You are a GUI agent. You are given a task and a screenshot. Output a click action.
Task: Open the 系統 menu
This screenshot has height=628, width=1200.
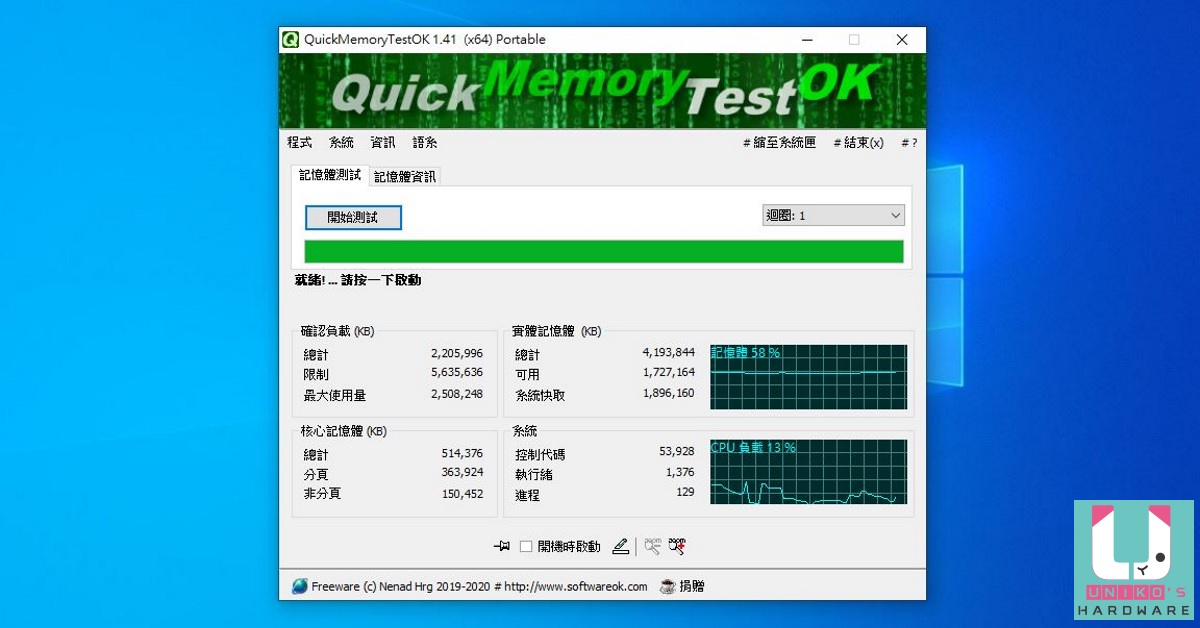coord(341,143)
